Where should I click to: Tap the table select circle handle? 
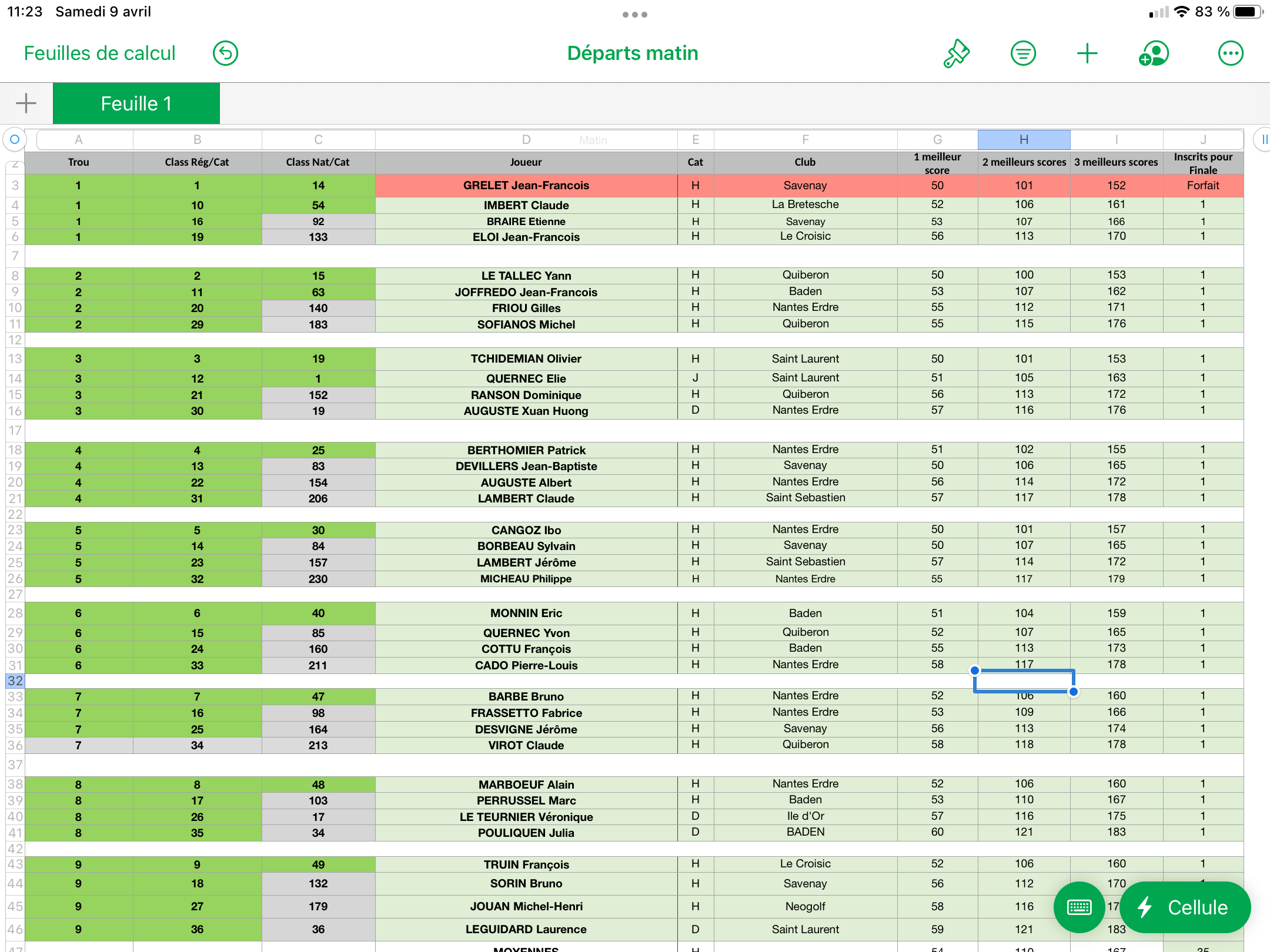pos(15,140)
